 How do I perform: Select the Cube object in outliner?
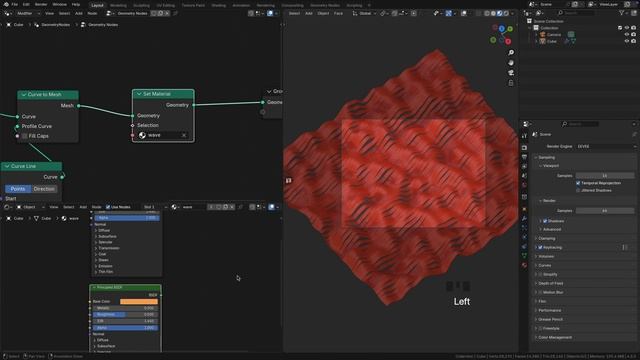point(552,41)
